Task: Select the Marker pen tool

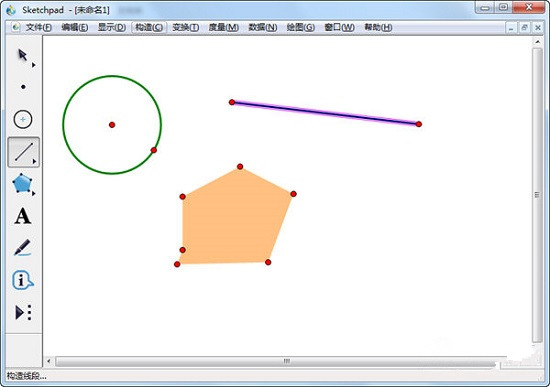Action: [x=22, y=248]
